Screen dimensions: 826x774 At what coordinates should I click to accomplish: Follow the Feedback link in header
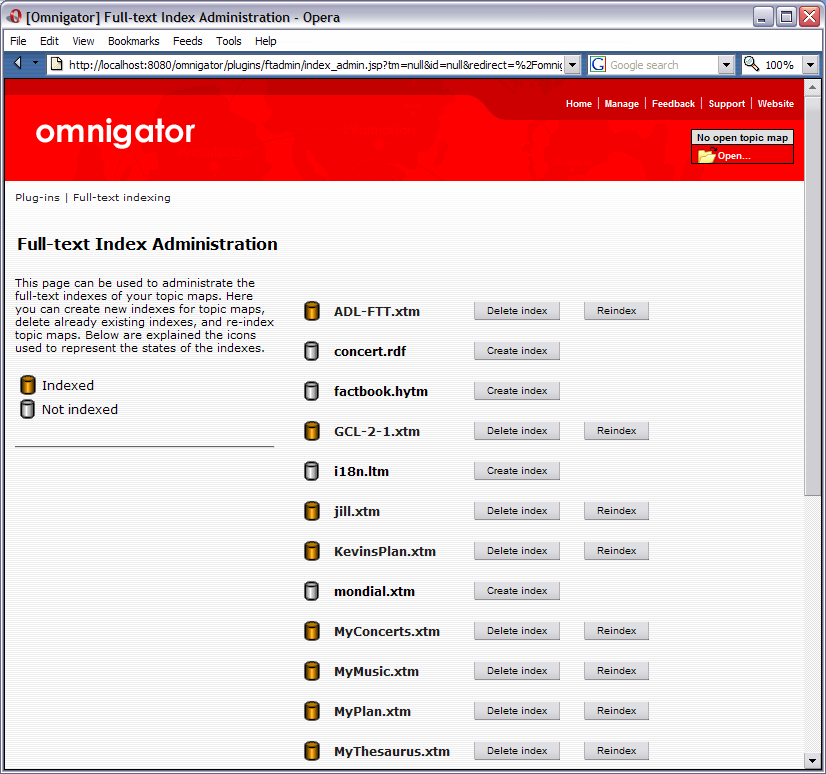pos(673,104)
